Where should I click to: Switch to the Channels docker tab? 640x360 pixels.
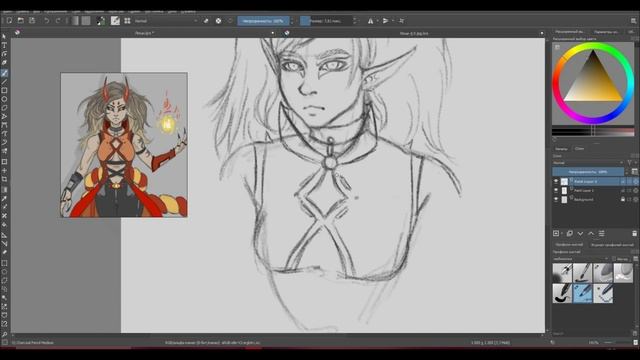561,149
